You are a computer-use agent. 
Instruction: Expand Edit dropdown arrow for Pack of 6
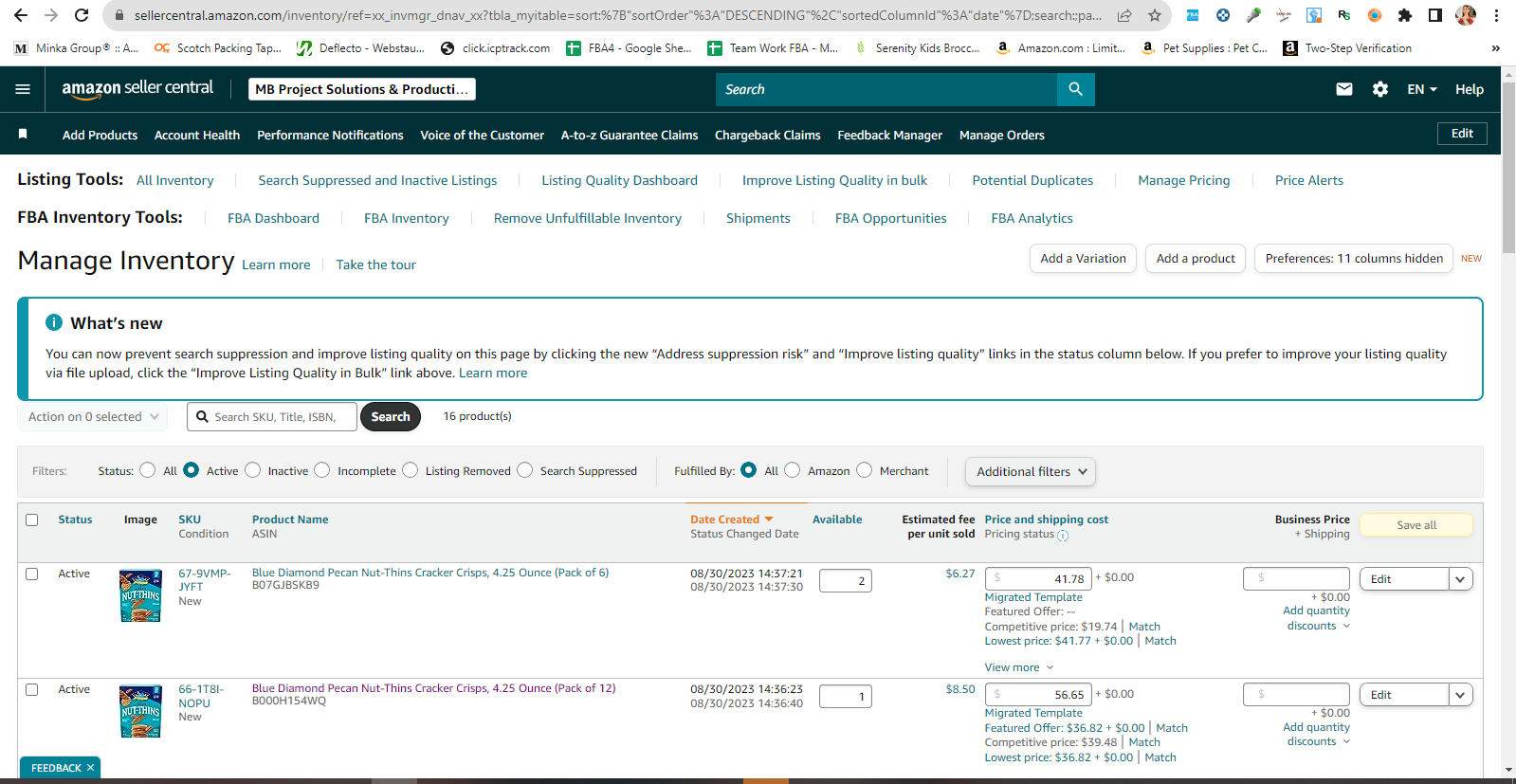pos(1461,579)
